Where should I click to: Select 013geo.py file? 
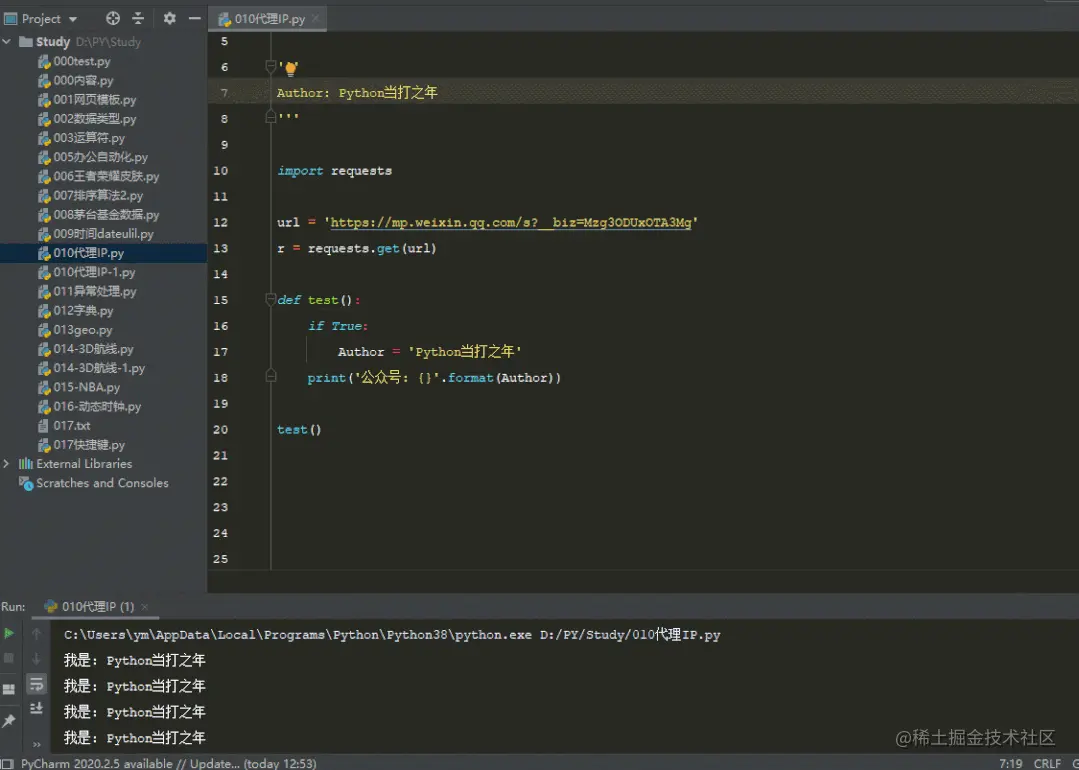83,330
